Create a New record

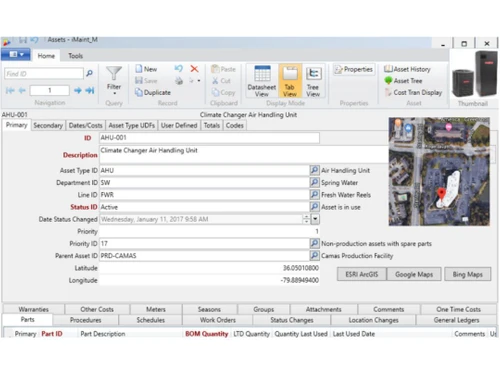pos(146,69)
